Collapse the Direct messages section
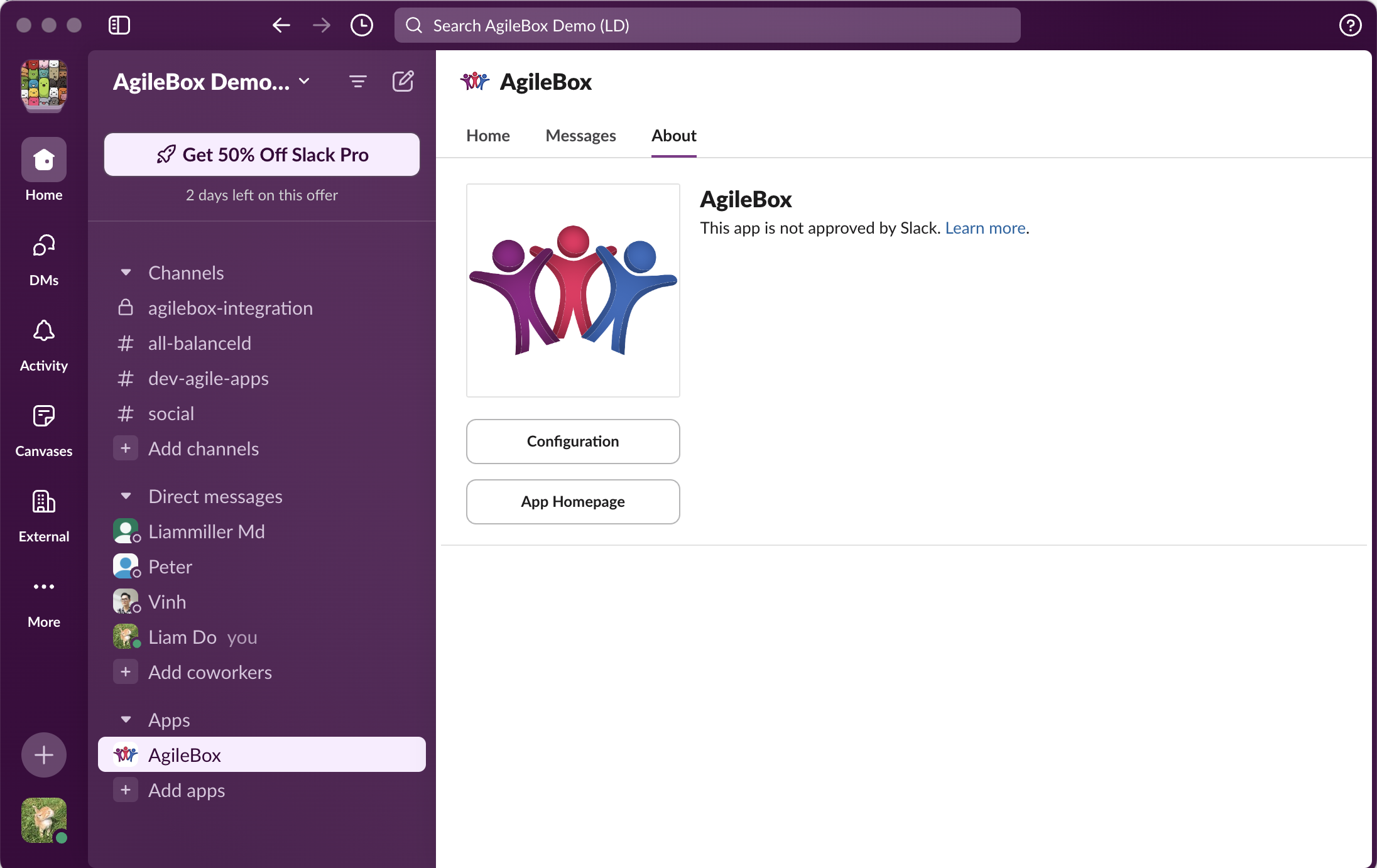This screenshot has width=1377, height=868. tap(126, 496)
